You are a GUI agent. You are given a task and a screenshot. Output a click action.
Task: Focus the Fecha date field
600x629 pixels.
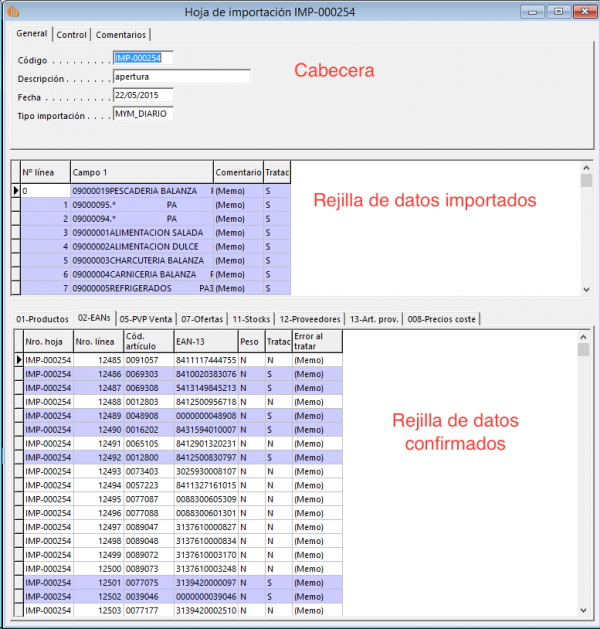point(143,95)
